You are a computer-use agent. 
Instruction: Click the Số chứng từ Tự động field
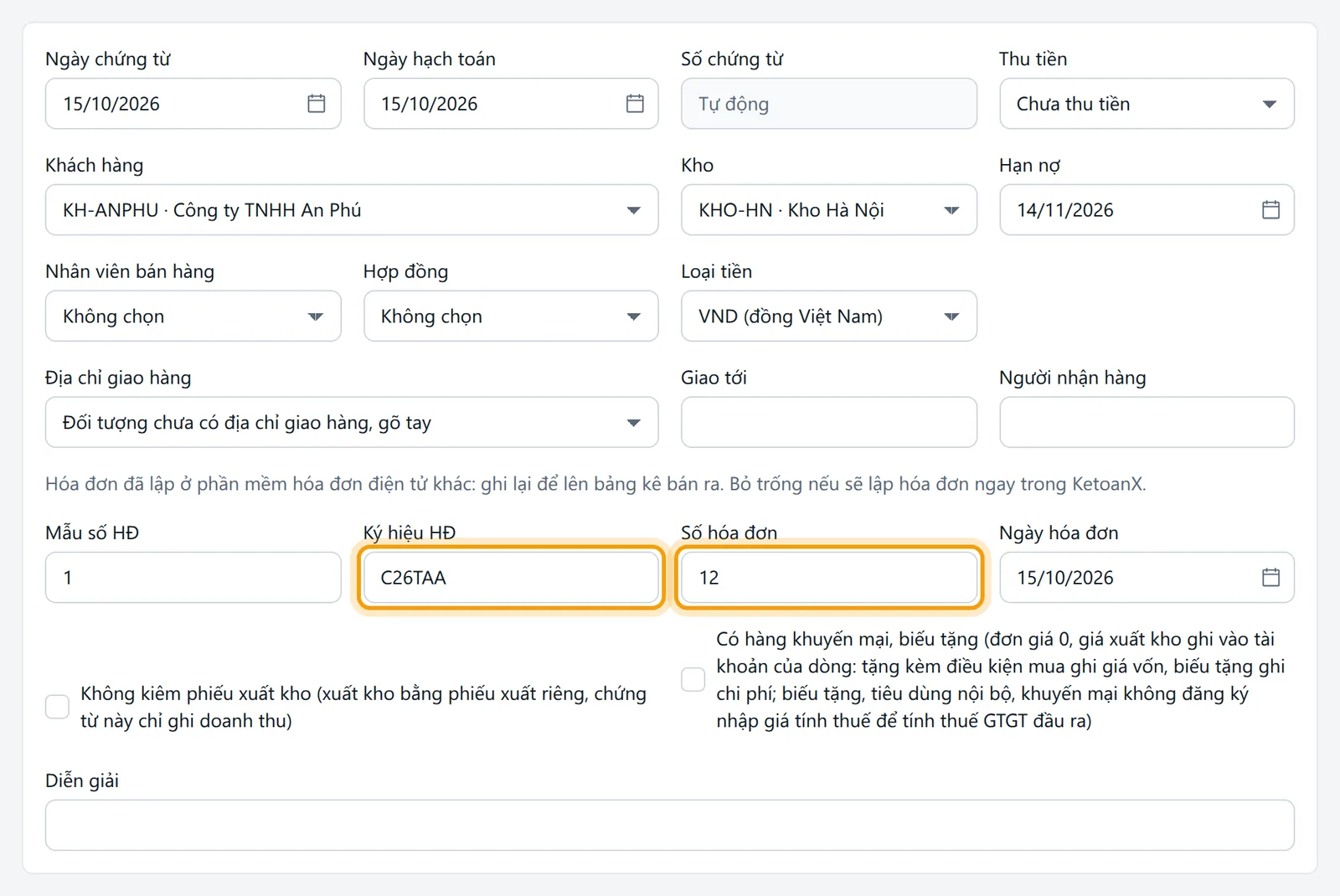click(828, 104)
